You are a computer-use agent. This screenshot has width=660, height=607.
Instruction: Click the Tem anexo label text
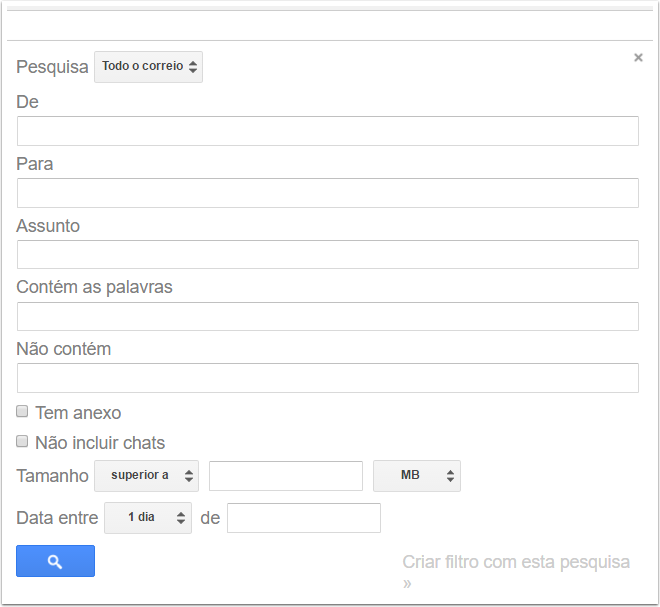click(x=78, y=412)
